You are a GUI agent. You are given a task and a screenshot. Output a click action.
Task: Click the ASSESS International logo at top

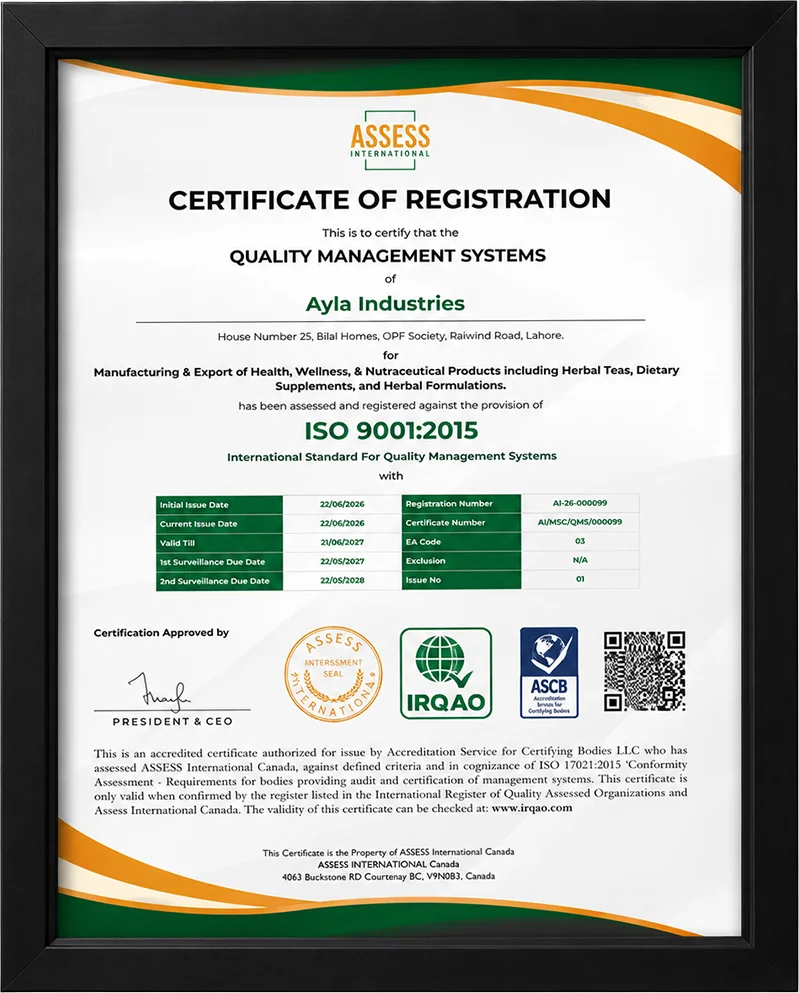pos(390,141)
